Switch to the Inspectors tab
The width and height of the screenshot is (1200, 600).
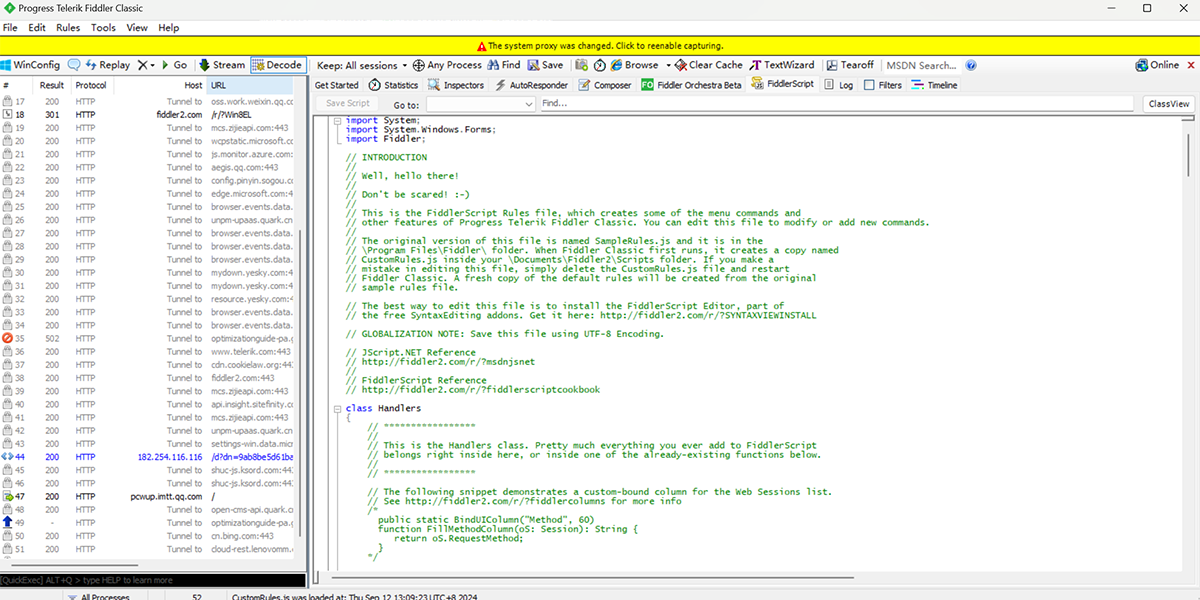[x=456, y=85]
